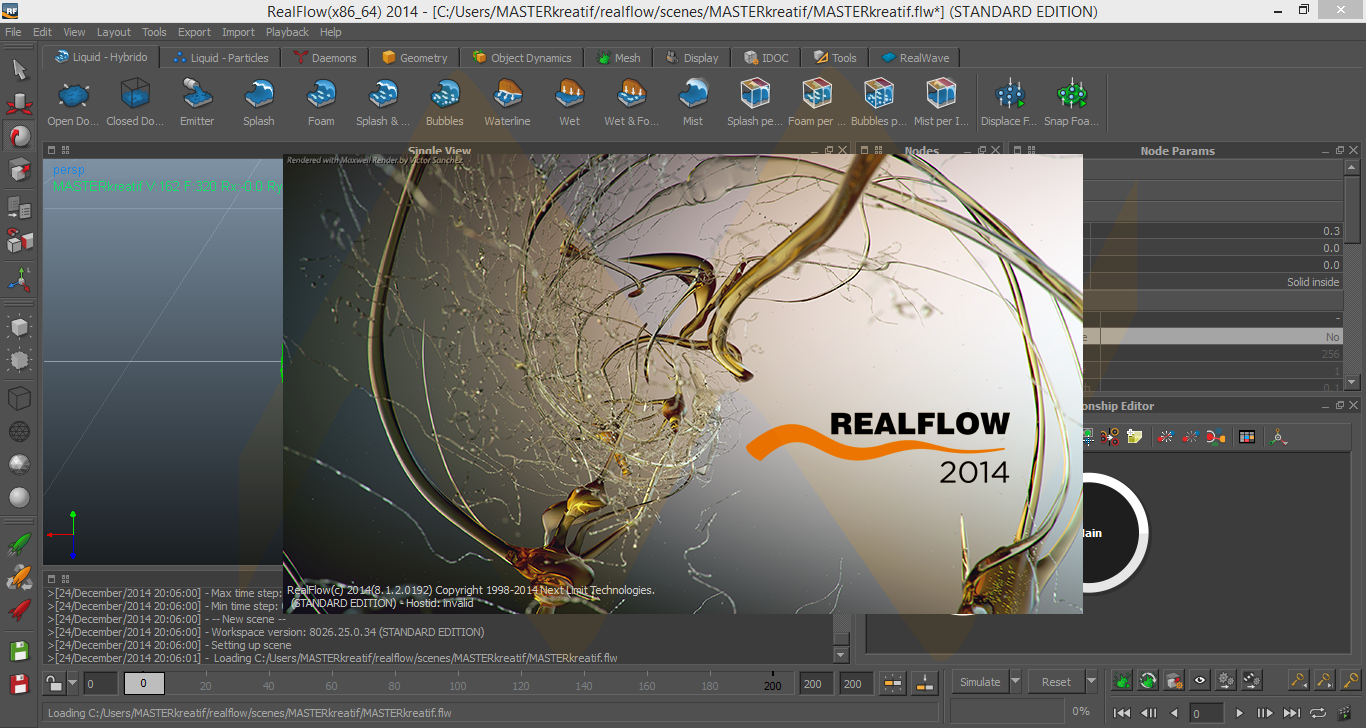Image resolution: width=1366 pixels, height=728 pixels.
Task: Toggle the eye visibility button
Action: 1199,682
